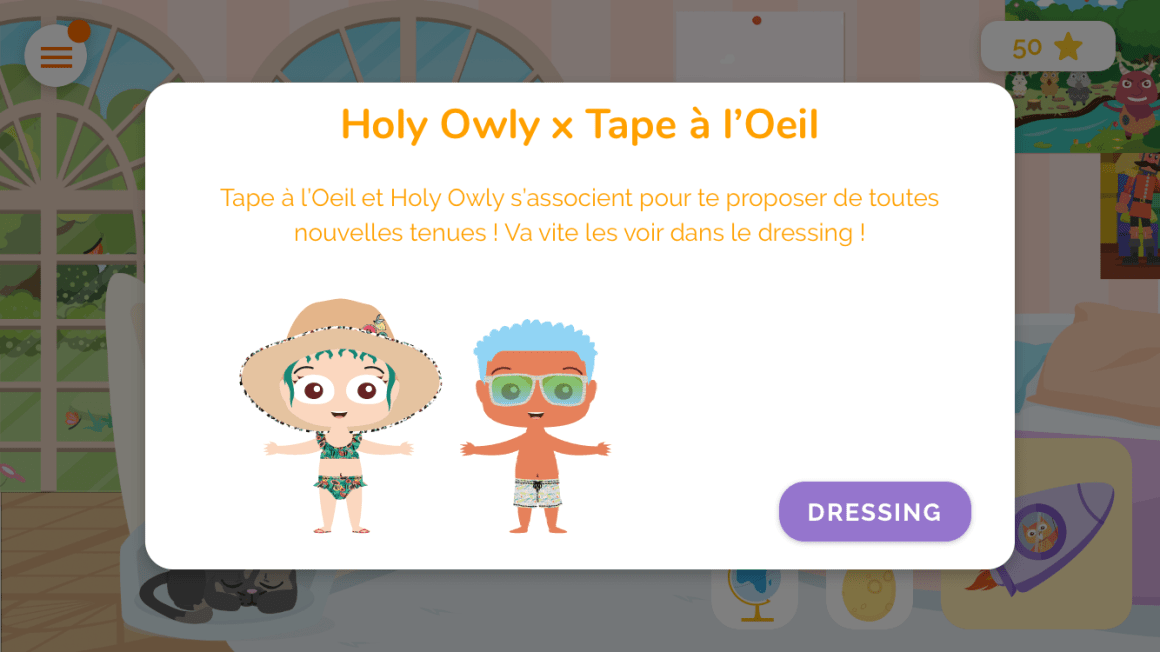Select the girl character with straw hat
Viewport: 1160px width, 652px height.
[x=340, y=415]
